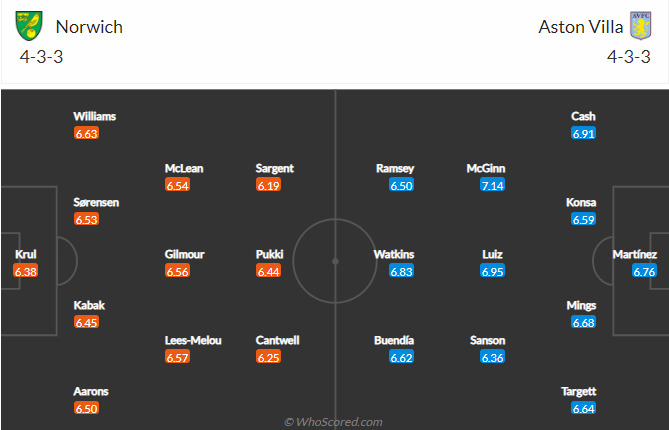
Task: Click player name Lees-Melou
Action: (x=193, y=340)
